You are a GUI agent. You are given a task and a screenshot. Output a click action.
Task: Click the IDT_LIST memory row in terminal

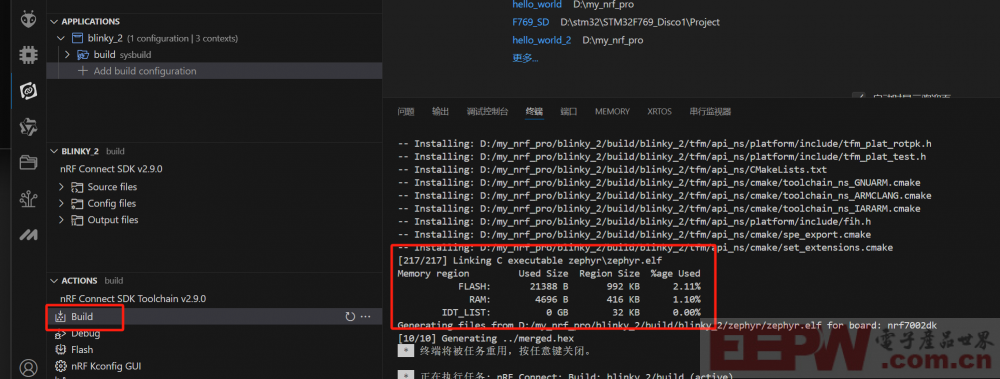pyautogui.click(x=548, y=313)
